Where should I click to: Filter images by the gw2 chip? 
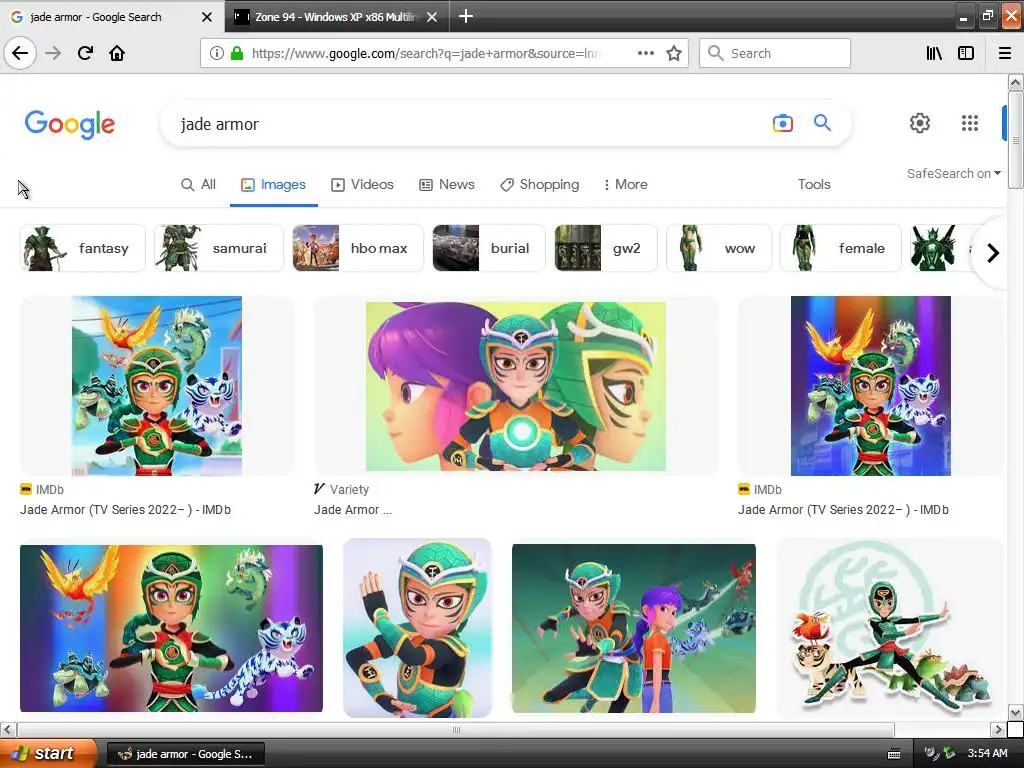click(x=605, y=248)
